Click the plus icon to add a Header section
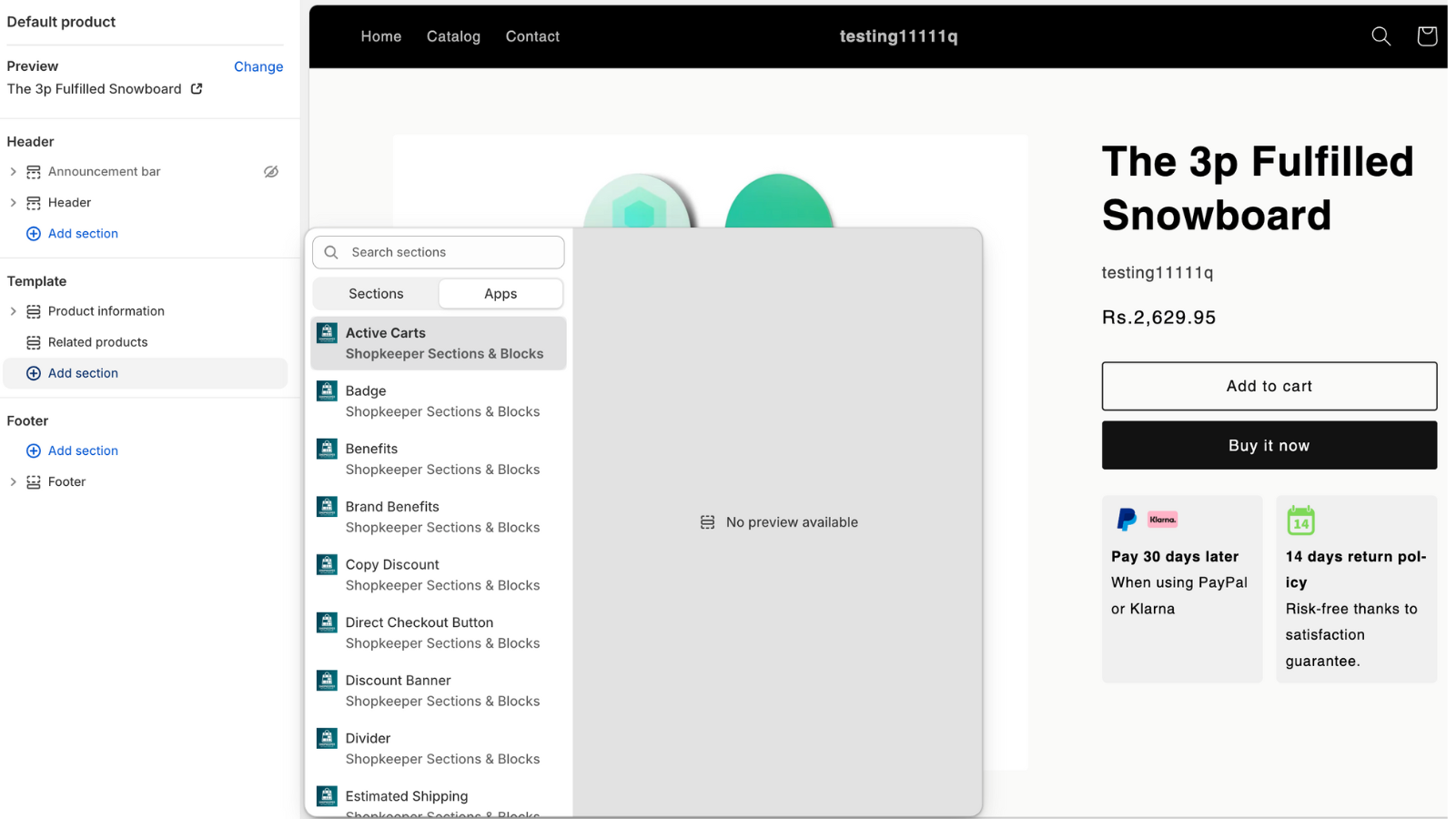This screenshot has width=1456, height=819. coord(33,233)
